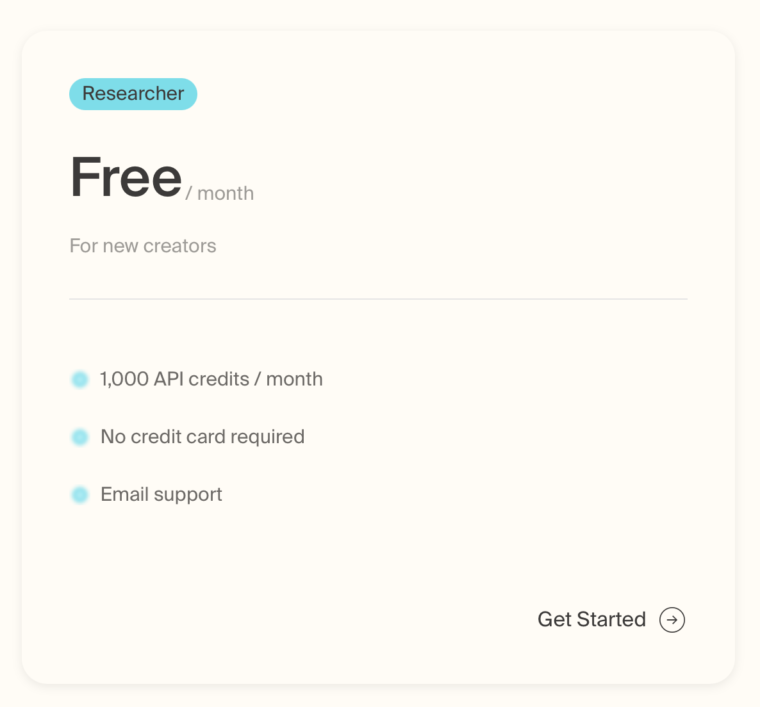Click the word "required" in the second feature
The height and width of the screenshot is (707, 760).
point(268,437)
